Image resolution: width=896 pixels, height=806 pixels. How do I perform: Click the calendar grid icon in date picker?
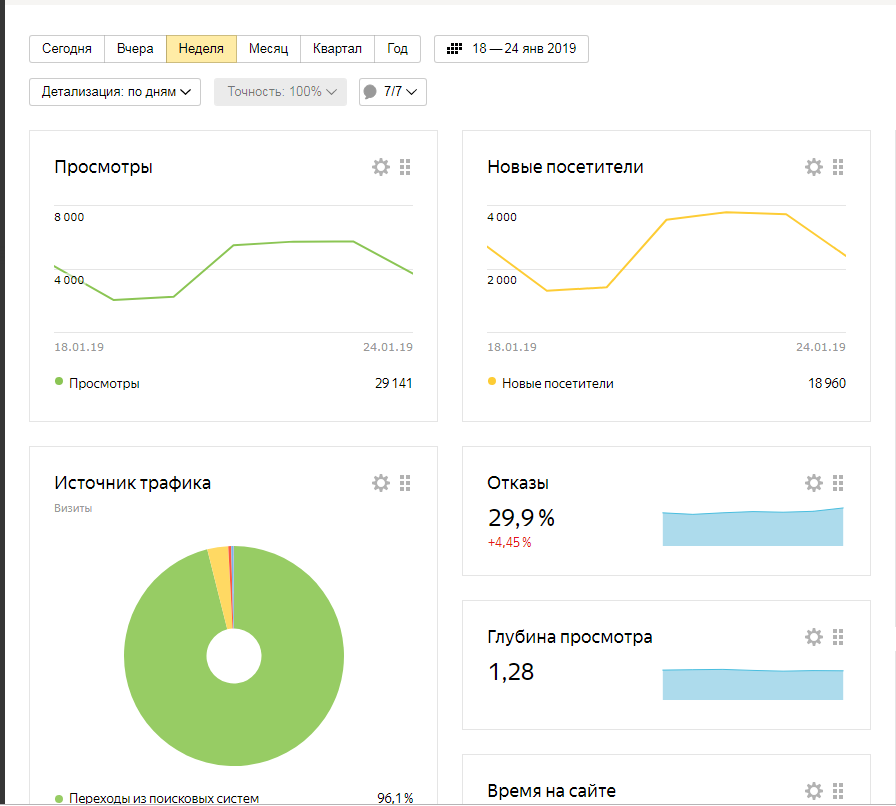(454, 49)
